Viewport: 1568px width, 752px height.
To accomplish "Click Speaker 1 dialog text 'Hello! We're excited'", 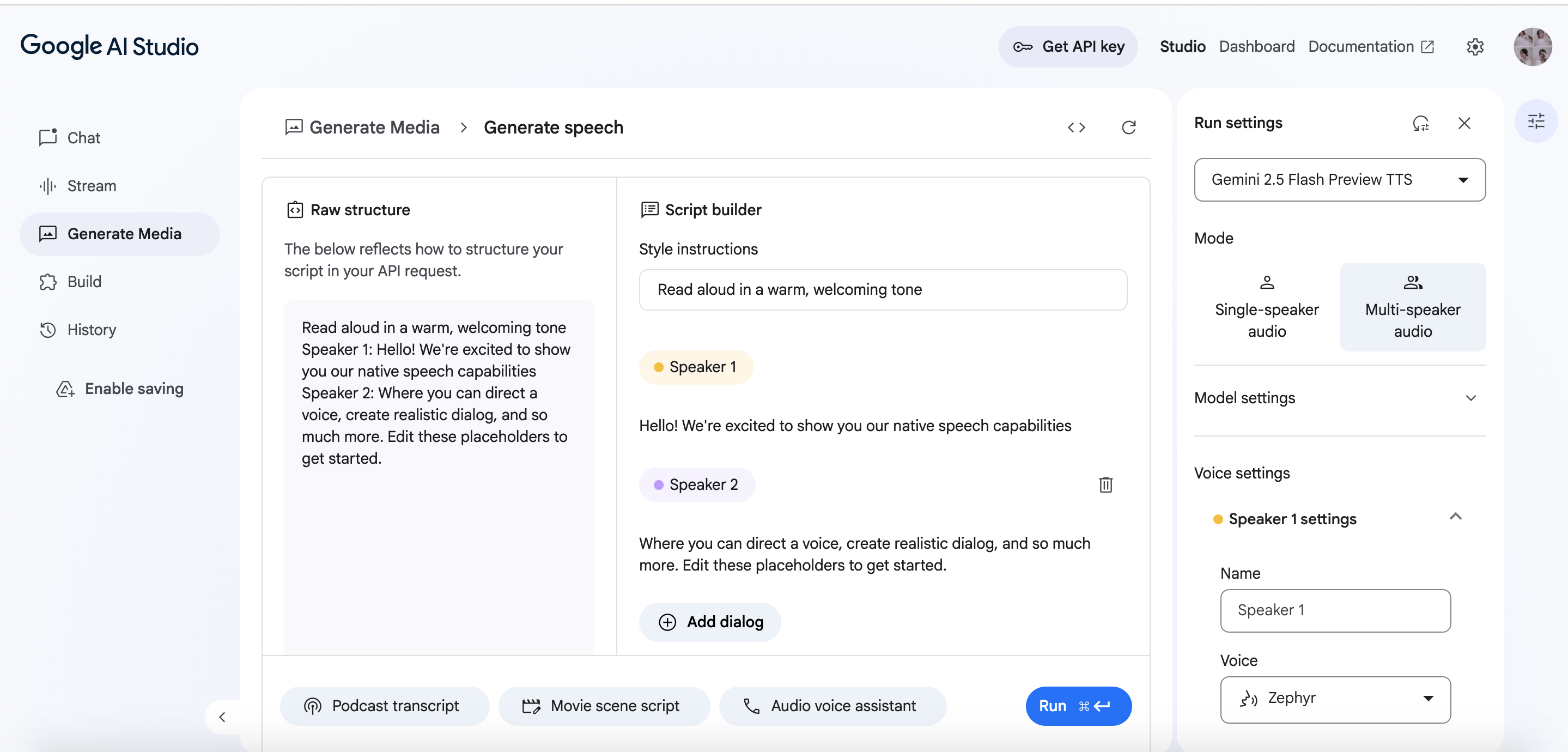I will (x=855, y=426).
